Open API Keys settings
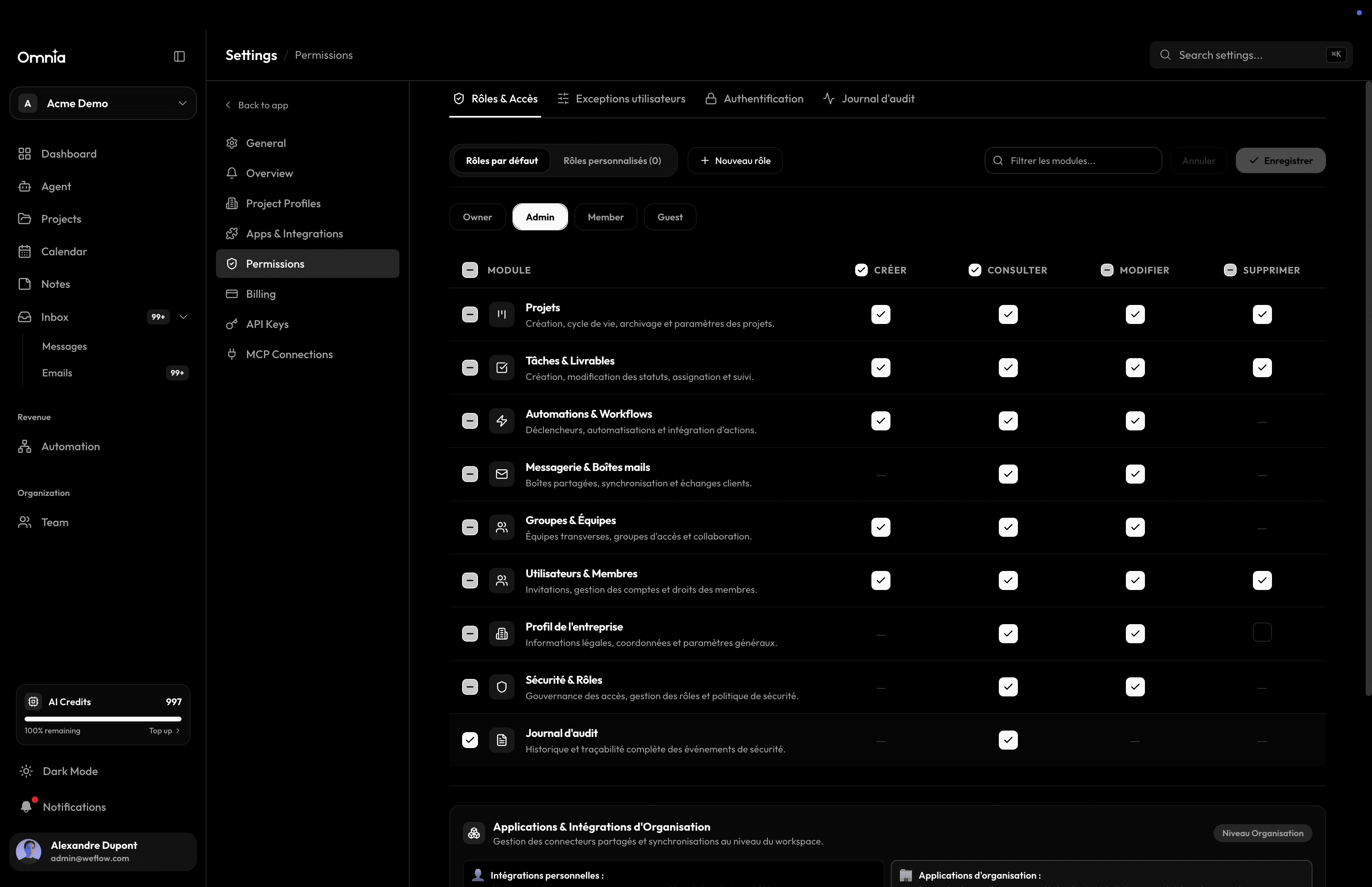 pos(307,324)
